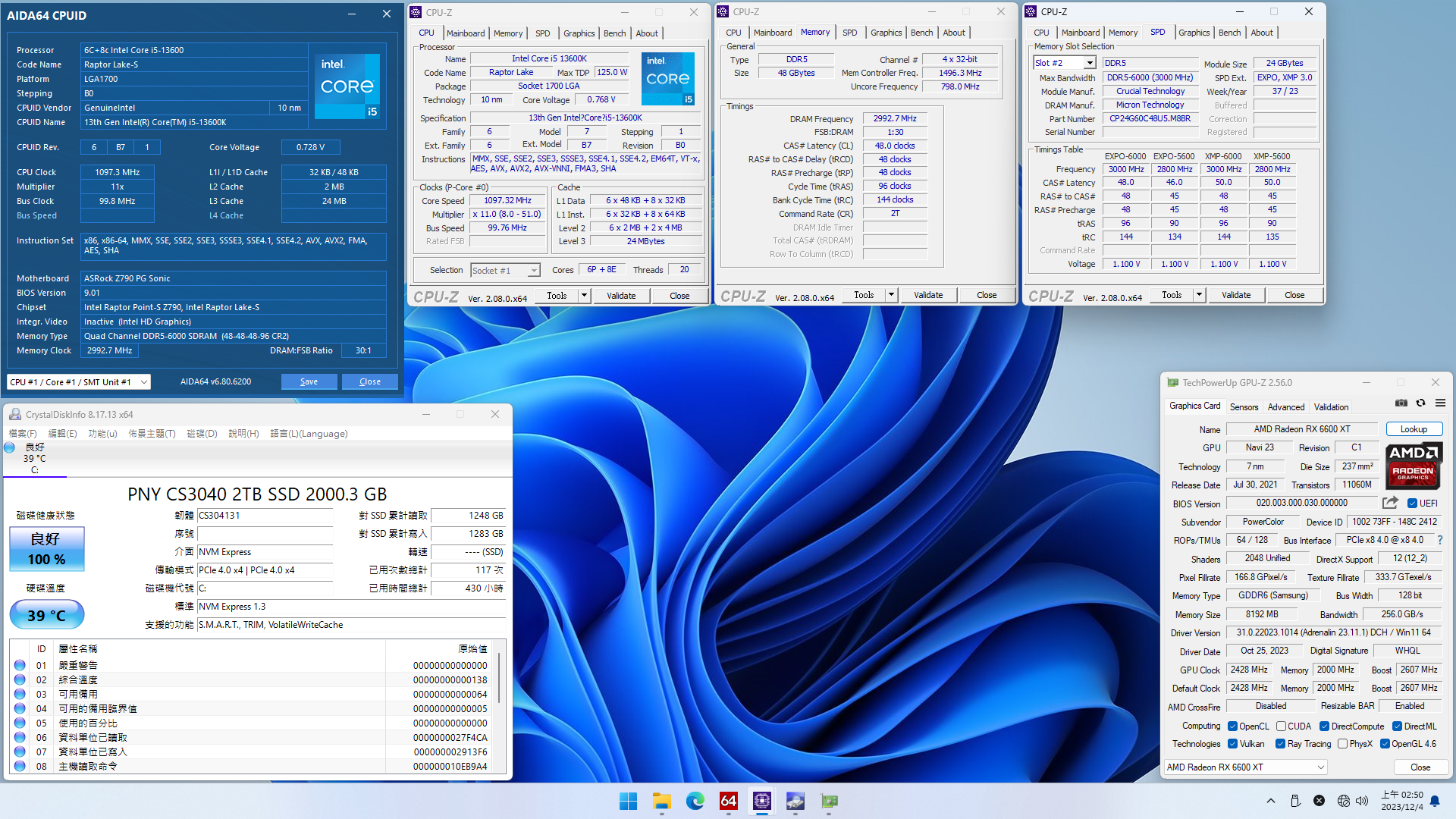Click status icon for attribute row 01

[20, 665]
